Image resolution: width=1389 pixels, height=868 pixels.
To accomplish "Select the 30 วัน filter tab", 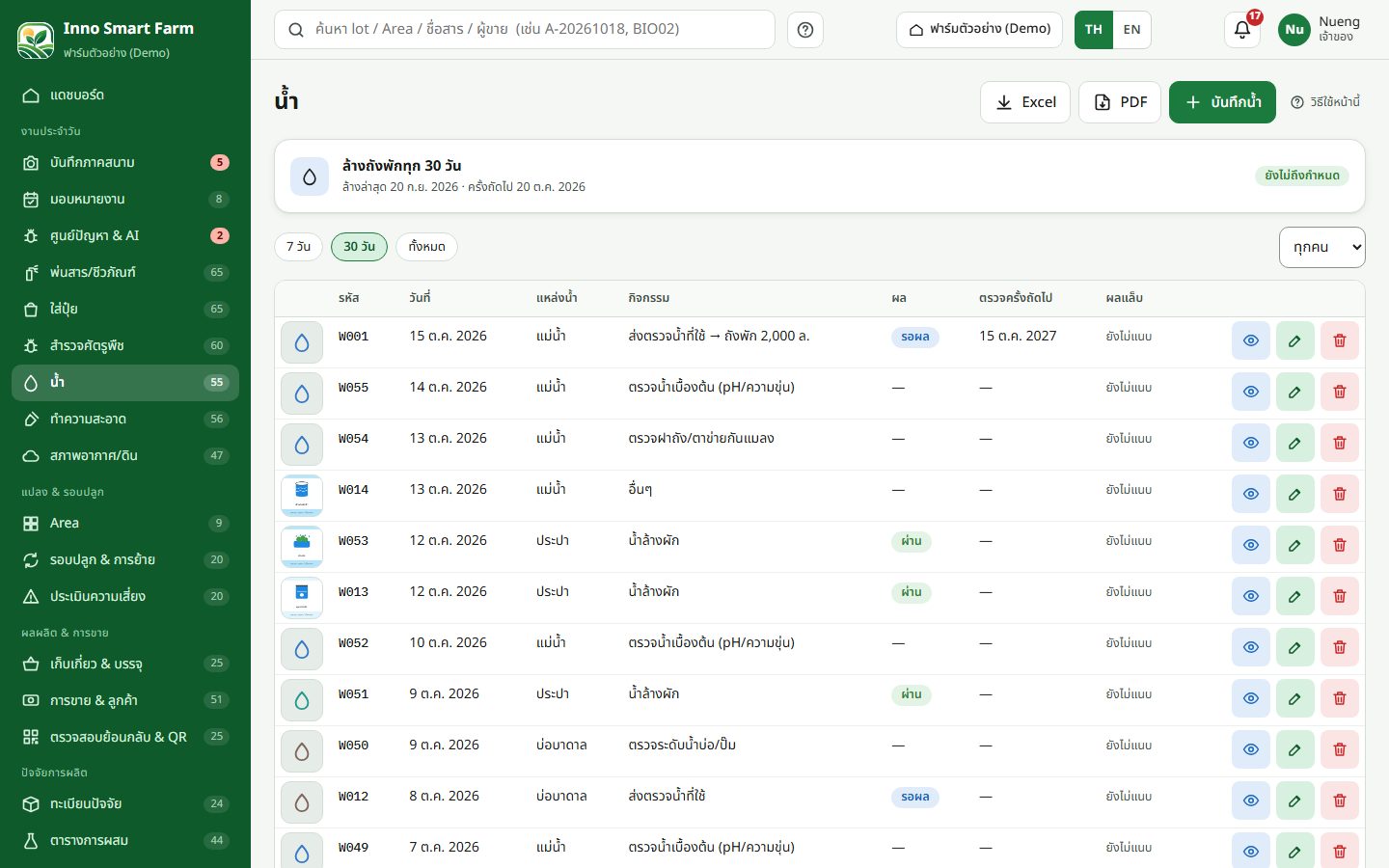I will coord(359,247).
